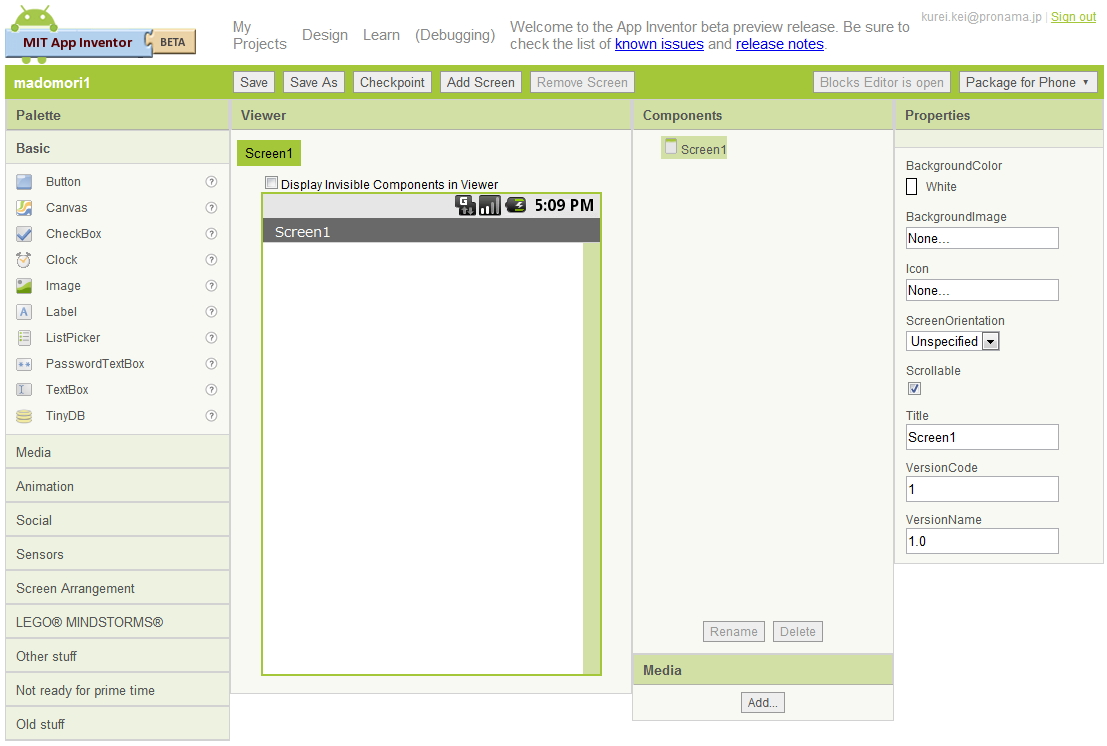Open help for PasswordTextBox component
Image resolution: width=1107 pixels, height=746 pixels.
tap(211, 364)
